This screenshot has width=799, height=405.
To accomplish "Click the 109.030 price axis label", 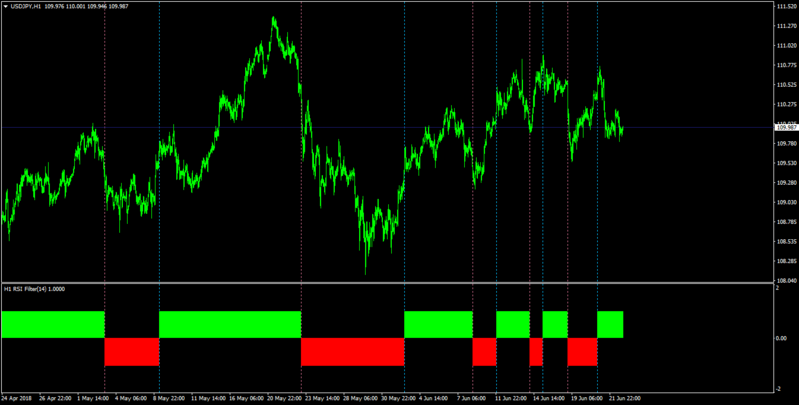I will pos(786,202).
